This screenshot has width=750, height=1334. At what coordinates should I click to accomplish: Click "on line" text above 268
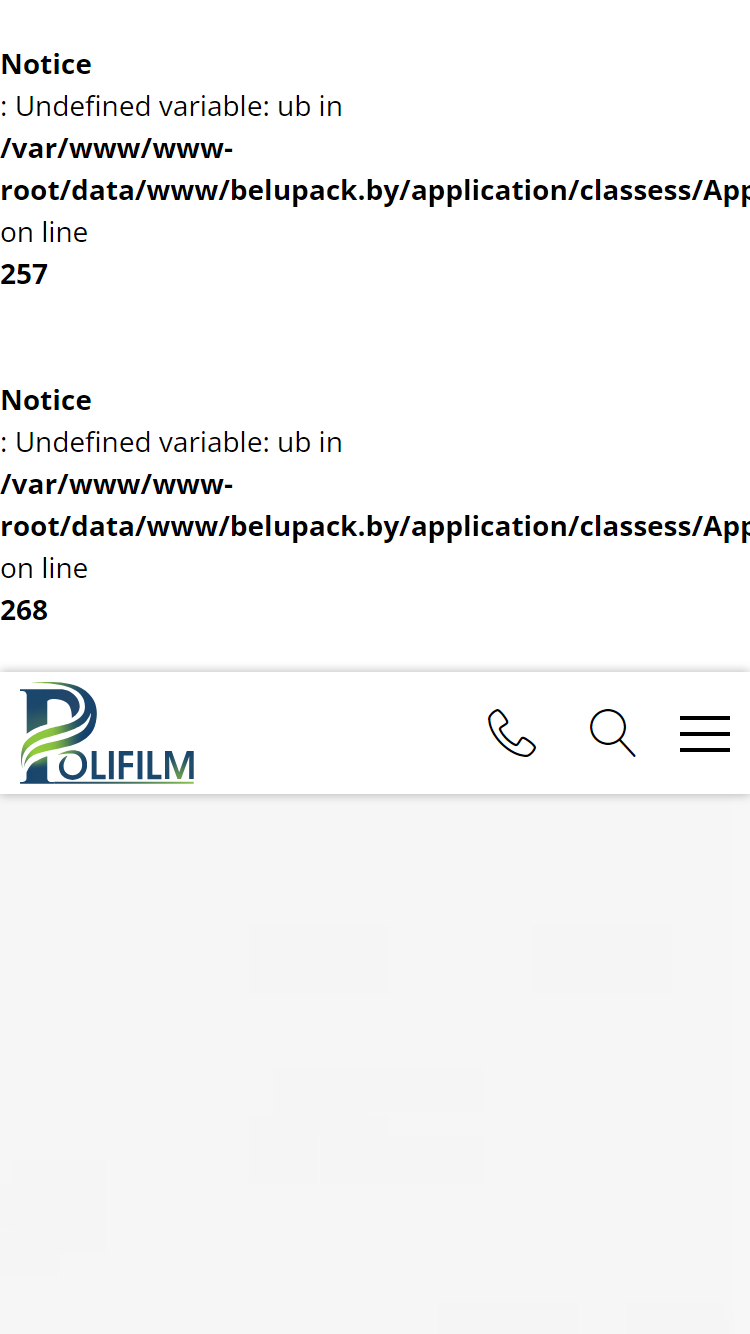[x=44, y=568]
